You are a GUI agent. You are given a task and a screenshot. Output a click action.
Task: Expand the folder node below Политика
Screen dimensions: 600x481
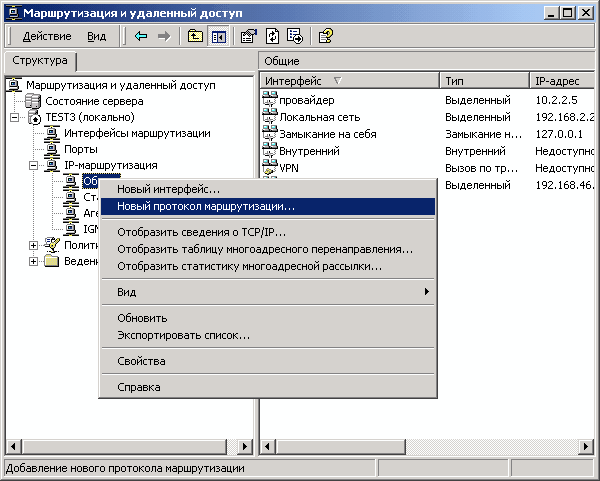(33, 261)
